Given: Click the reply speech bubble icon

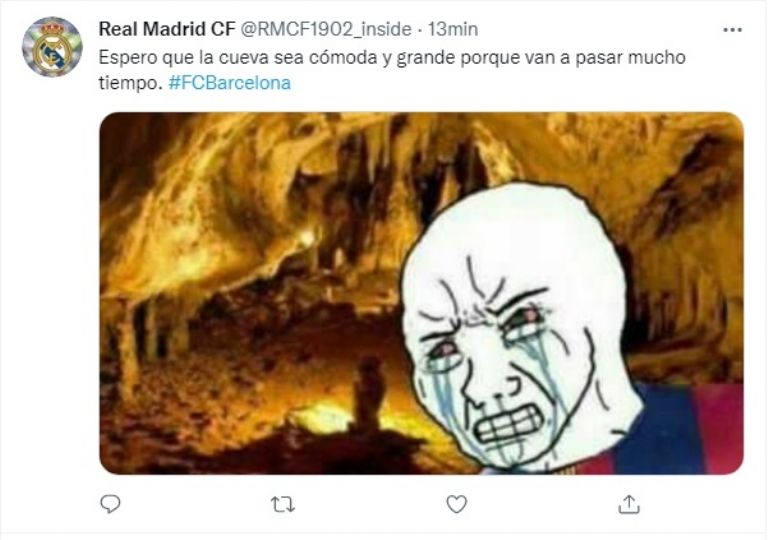Looking at the screenshot, I should coord(110,504).
